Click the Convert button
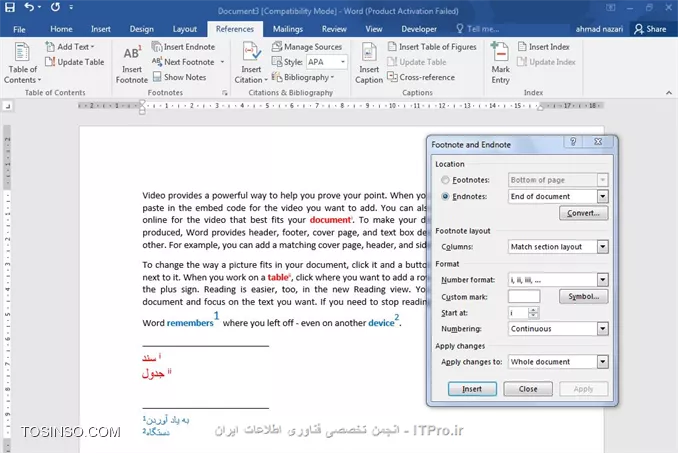Screen dimensions: 678x453 click(583, 213)
